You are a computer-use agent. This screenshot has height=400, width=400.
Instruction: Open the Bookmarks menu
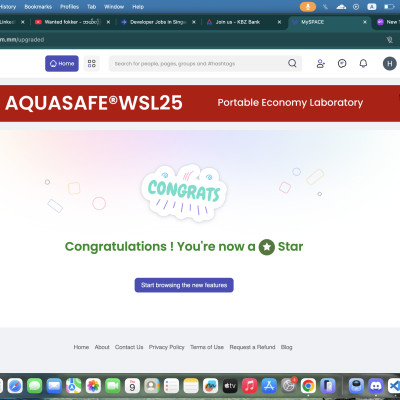click(x=38, y=7)
